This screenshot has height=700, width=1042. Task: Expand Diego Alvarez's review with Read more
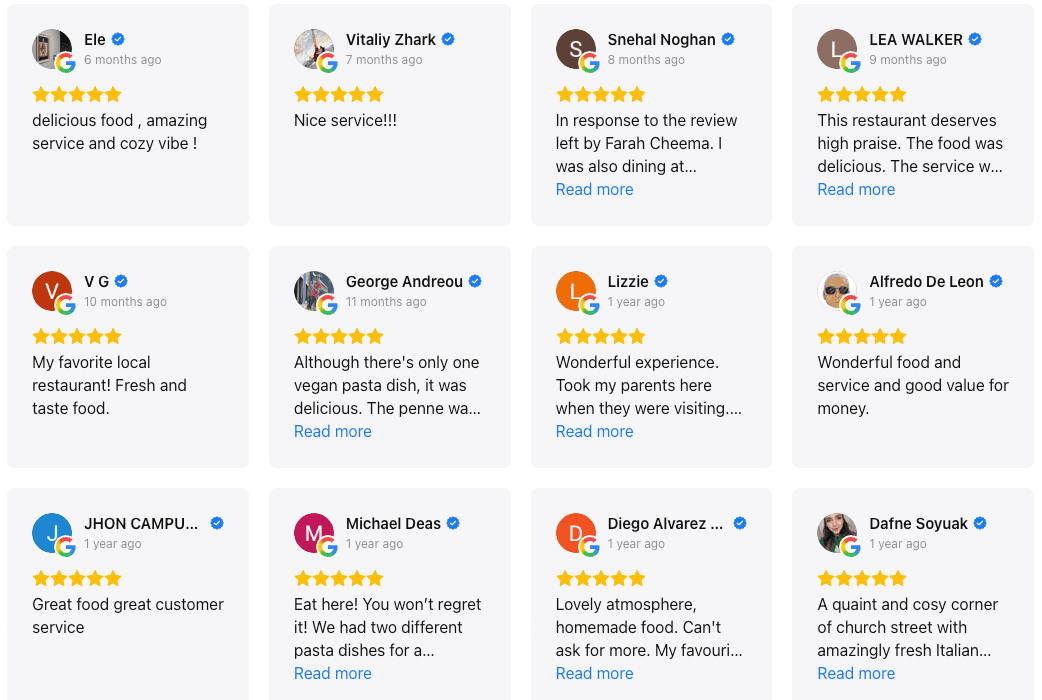(594, 673)
